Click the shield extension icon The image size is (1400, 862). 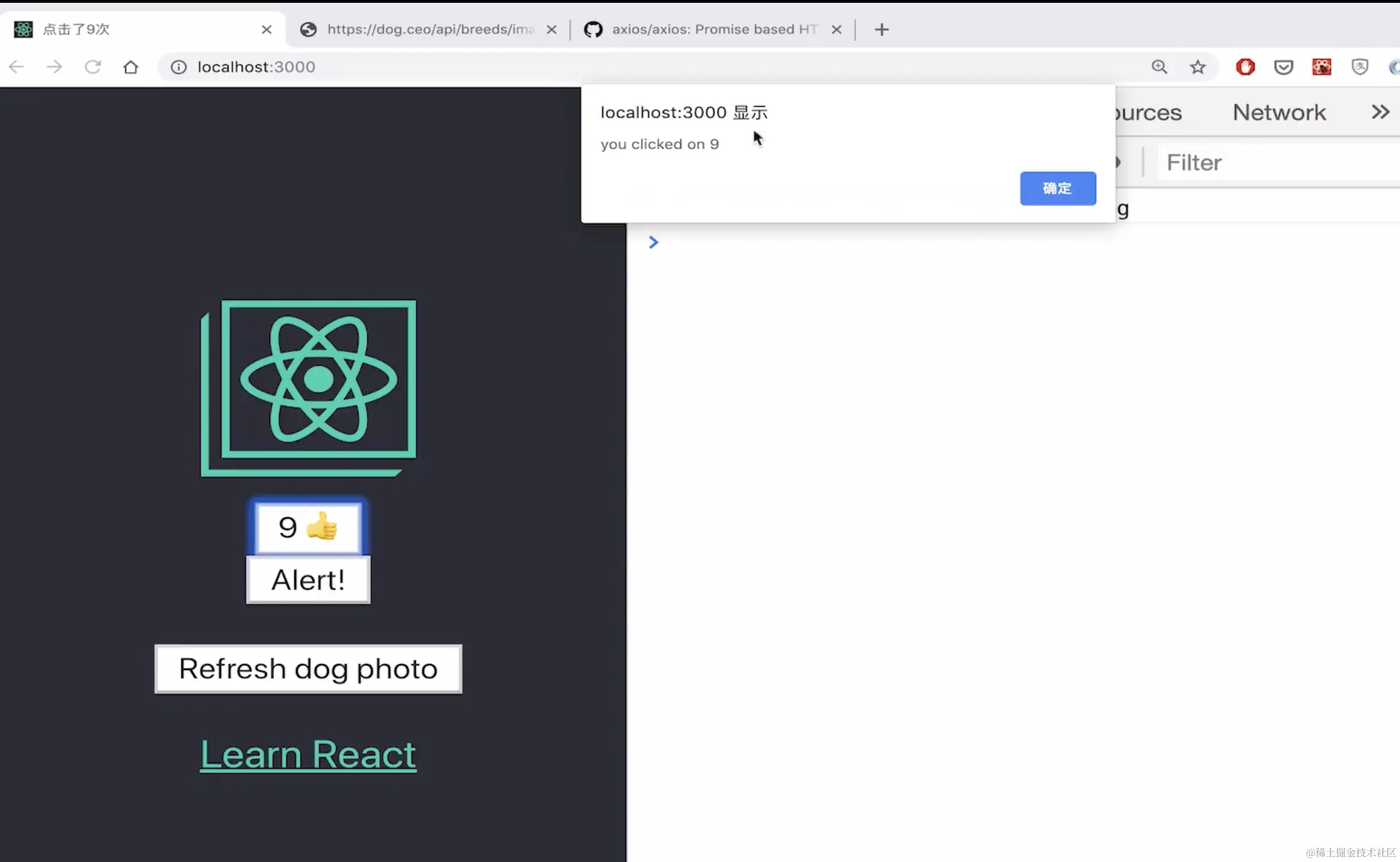click(1359, 67)
